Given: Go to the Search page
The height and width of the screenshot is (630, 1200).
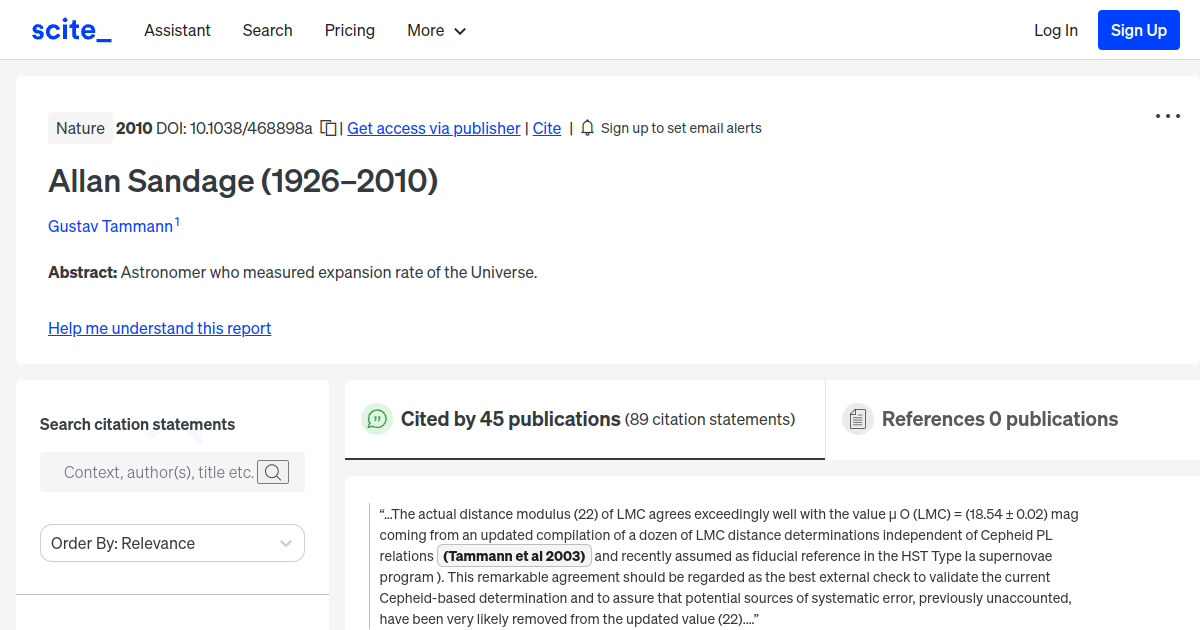Looking at the screenshot, I should coord(267,30).
